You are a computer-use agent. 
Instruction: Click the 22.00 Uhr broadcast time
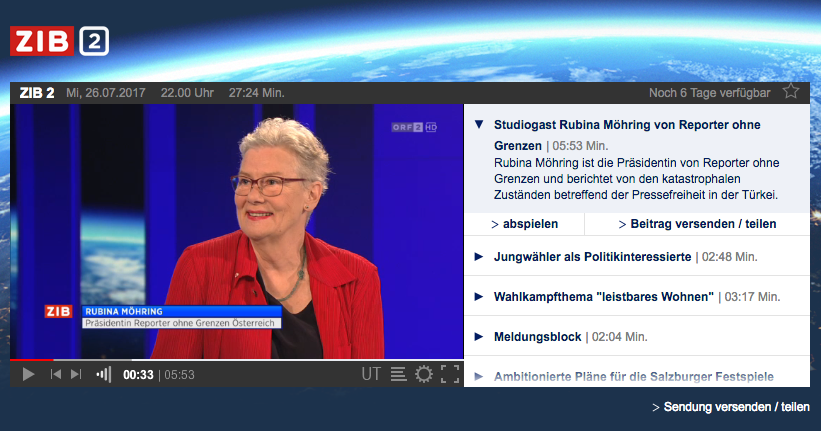(187, 93)
